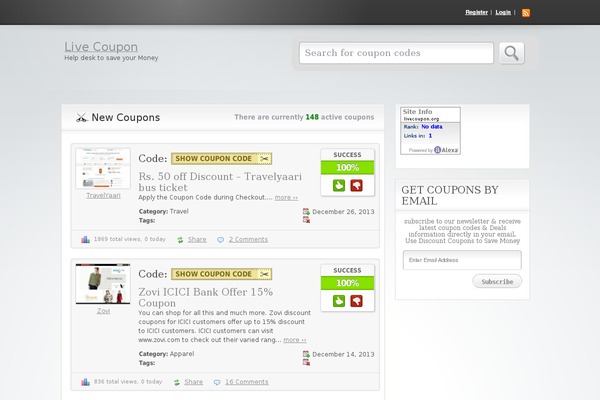Open the Register link
Viewport: 600px width, 400px height.
point(476,13)
